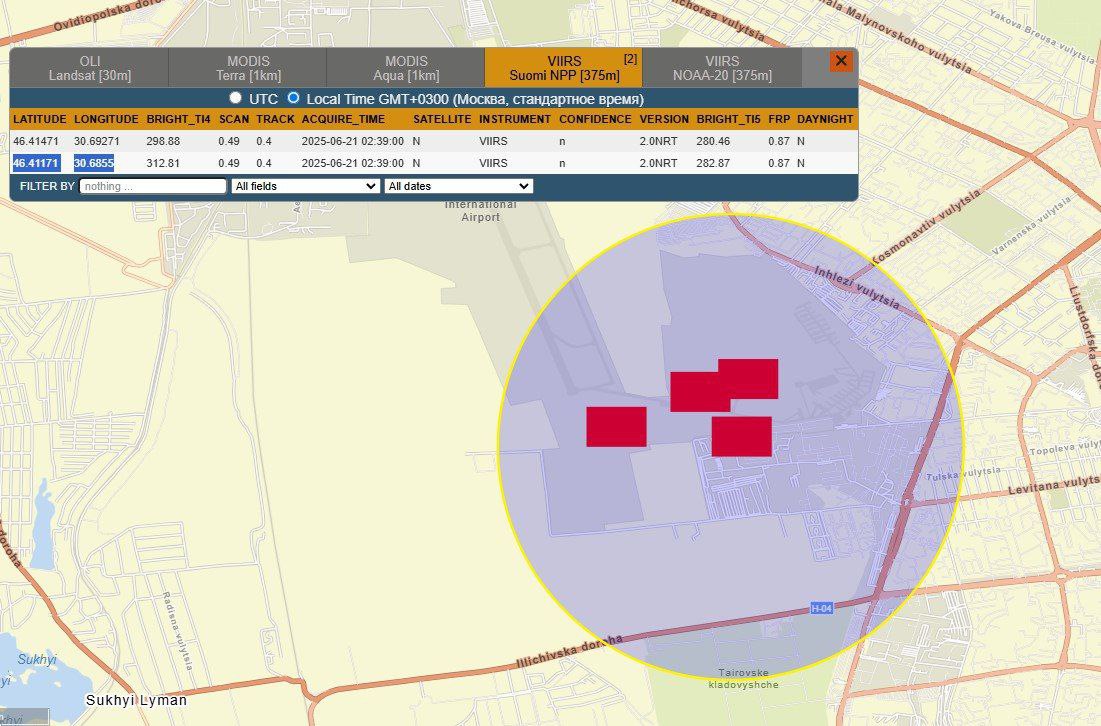Switch to the MODIS Terra [1km] tab

pyautogui.click(x=248, y=68)
